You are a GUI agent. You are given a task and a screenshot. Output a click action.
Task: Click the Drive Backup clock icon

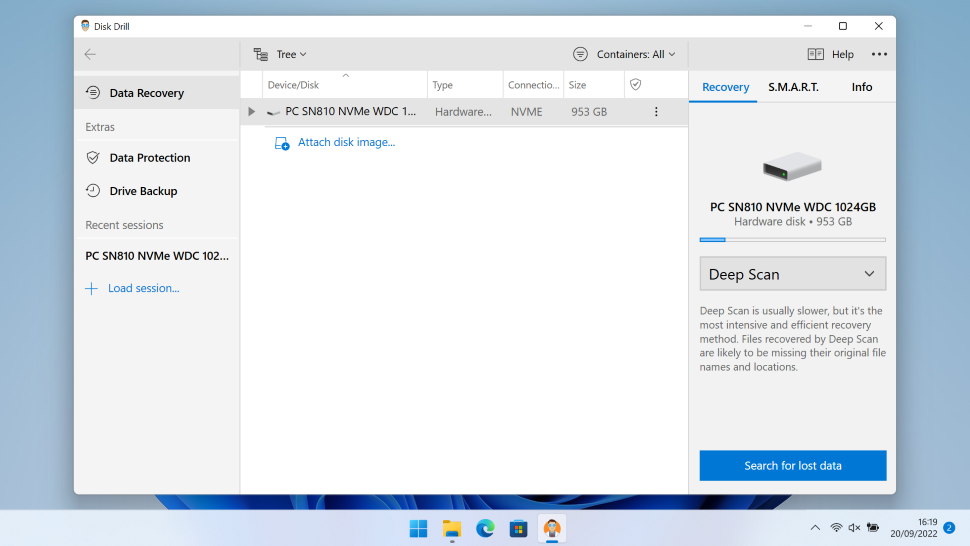(93, 190)
